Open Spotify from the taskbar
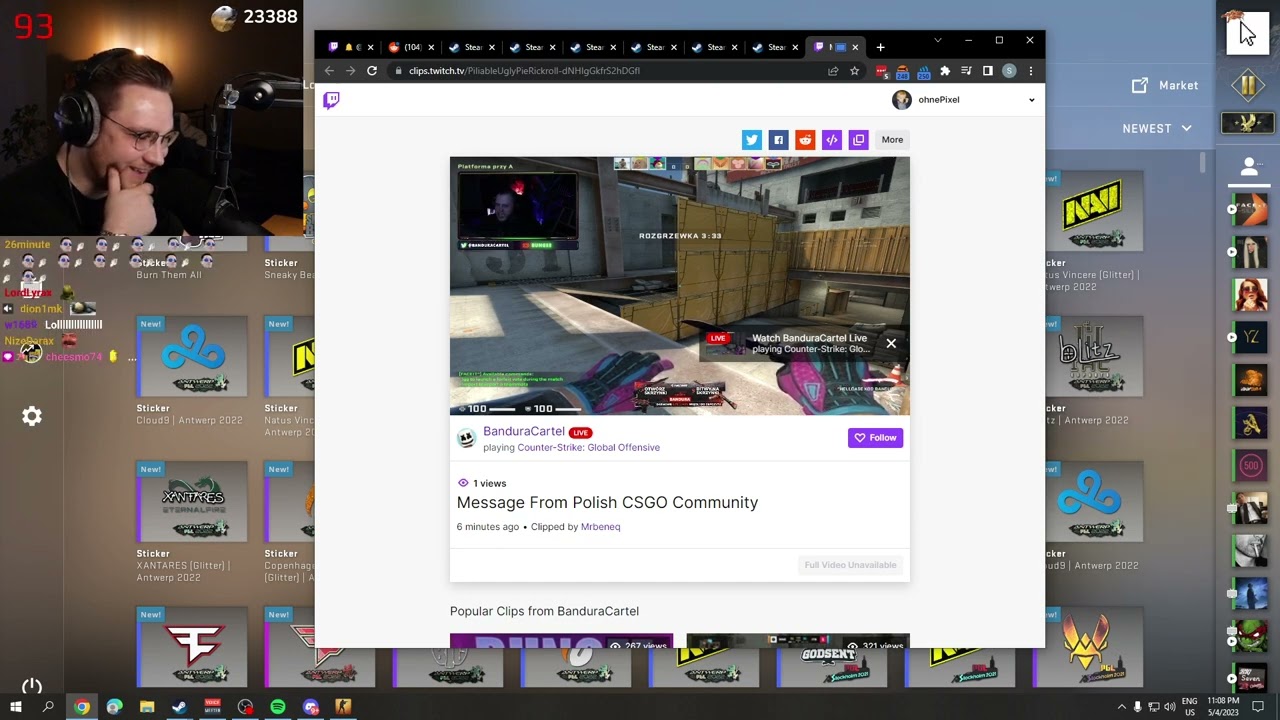The image size is (1280, 720). point(278,707)
